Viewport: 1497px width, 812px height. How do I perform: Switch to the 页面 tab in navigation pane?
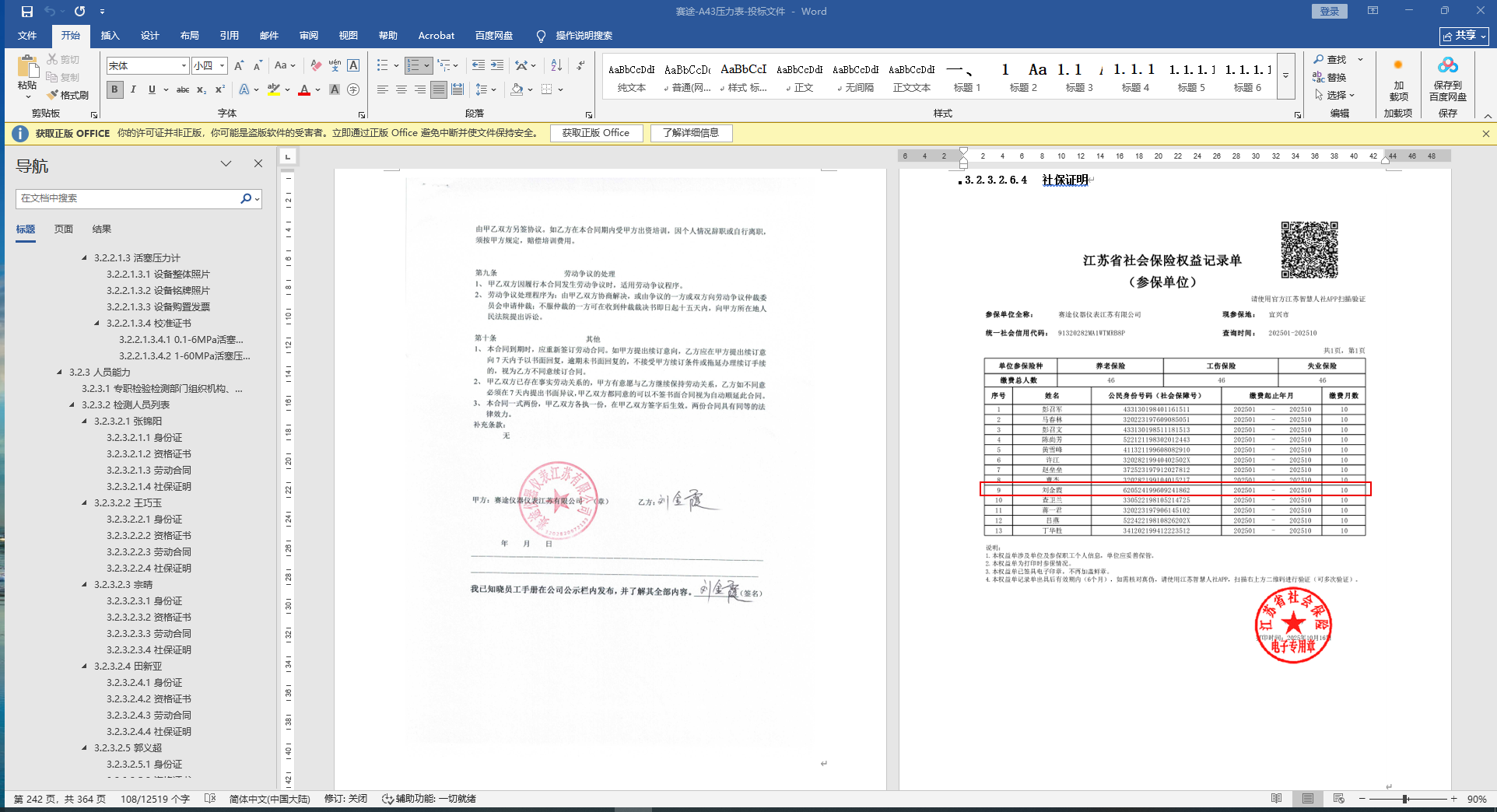coord(64,229)
